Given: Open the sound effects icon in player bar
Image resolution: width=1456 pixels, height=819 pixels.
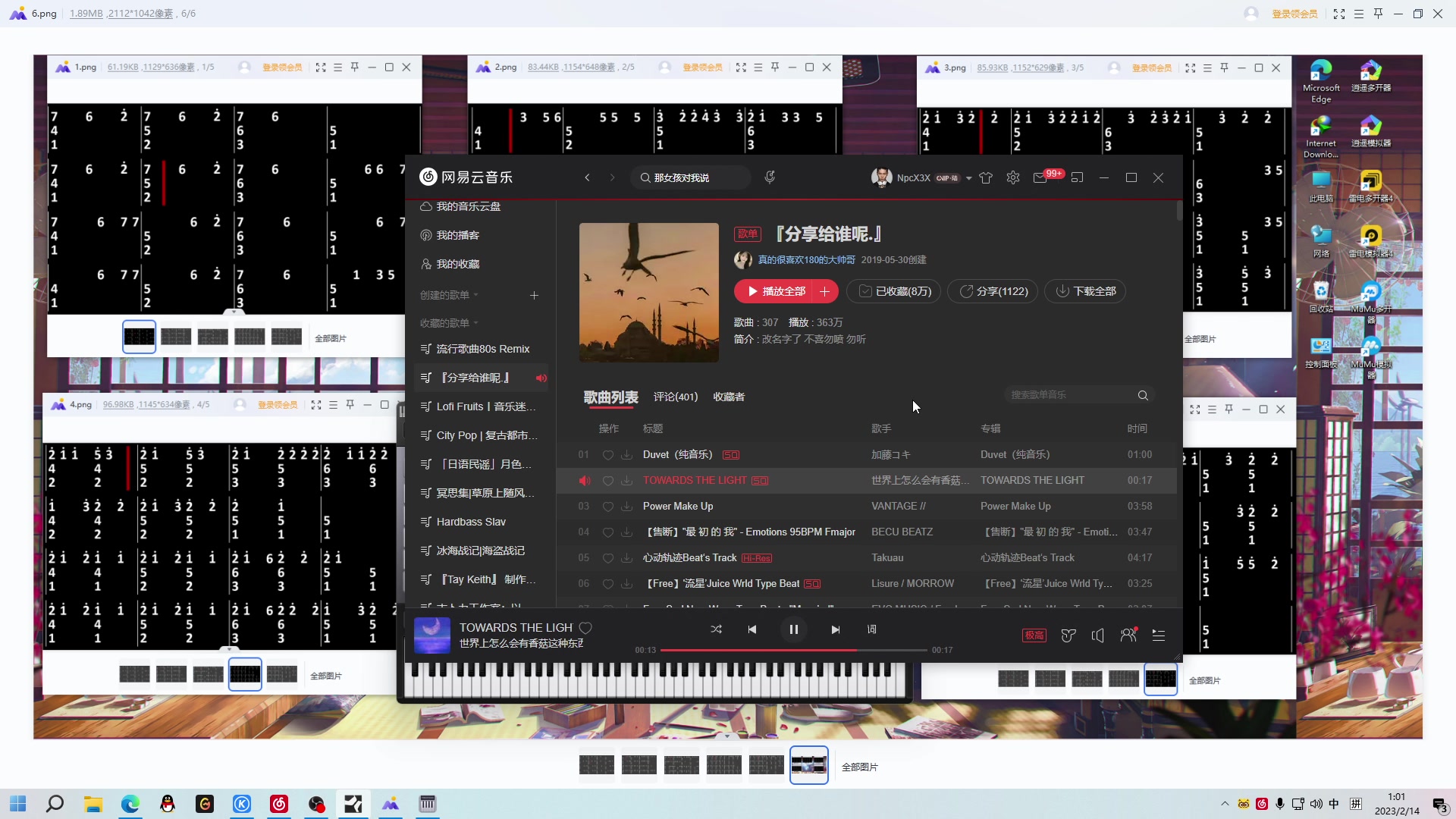Looking at the screenshot, I should [x=1068, y=635].
